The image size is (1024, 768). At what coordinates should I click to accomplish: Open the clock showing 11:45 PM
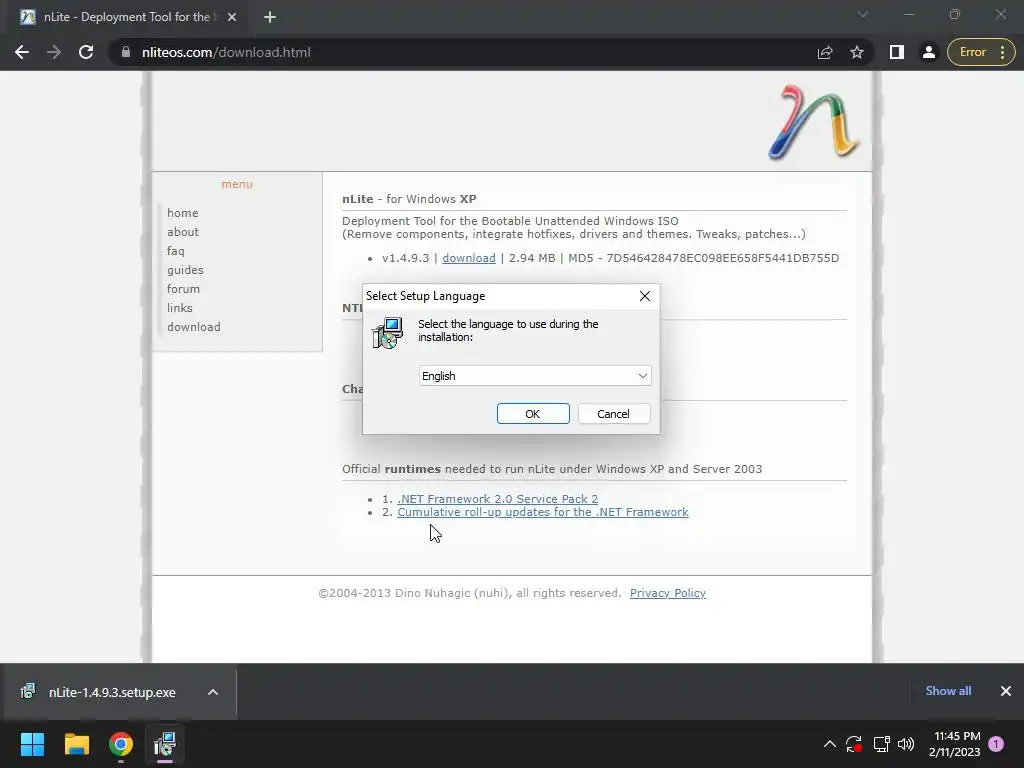[955, 744]
